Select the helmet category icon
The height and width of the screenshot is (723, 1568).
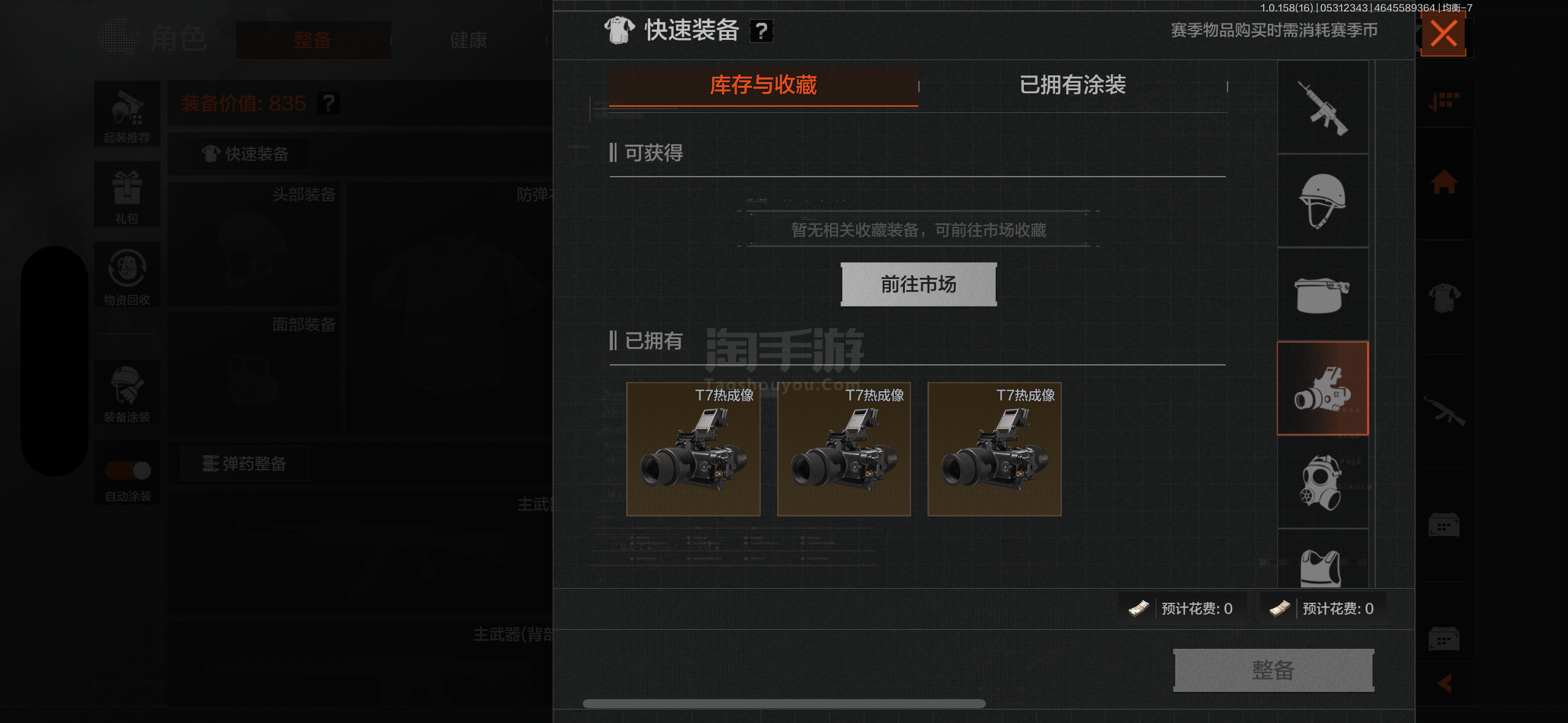pyautogui.click(x=1323, y=201)
